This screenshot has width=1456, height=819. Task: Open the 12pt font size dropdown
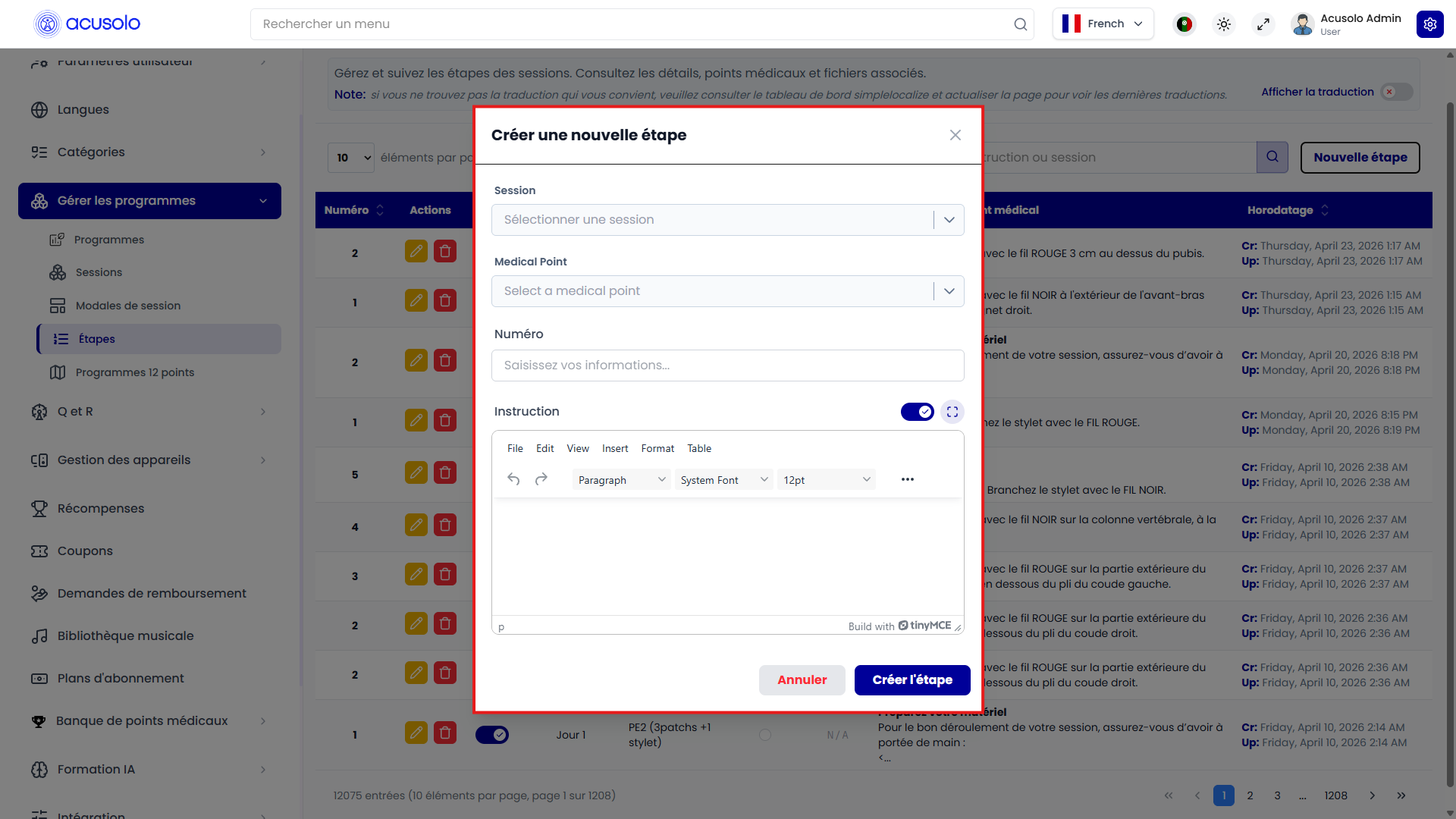click(x=827, y=480)
